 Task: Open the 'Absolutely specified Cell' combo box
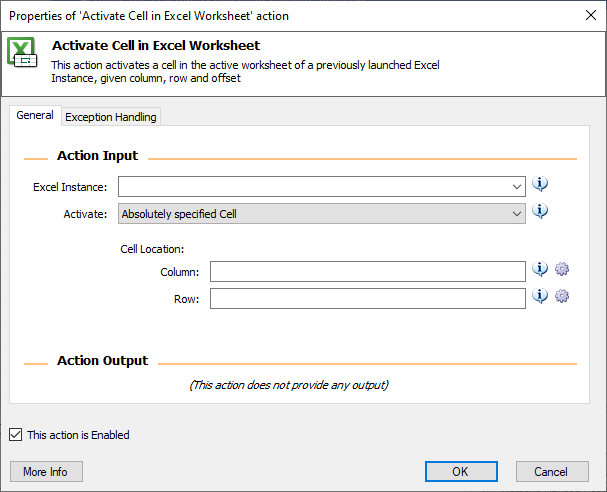point(322,214)
